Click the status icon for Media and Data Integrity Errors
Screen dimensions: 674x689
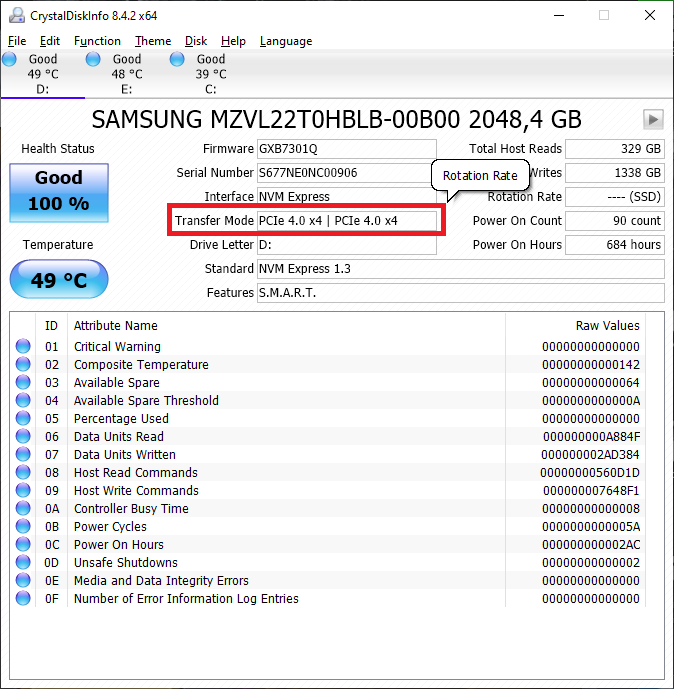pos(23,580)
